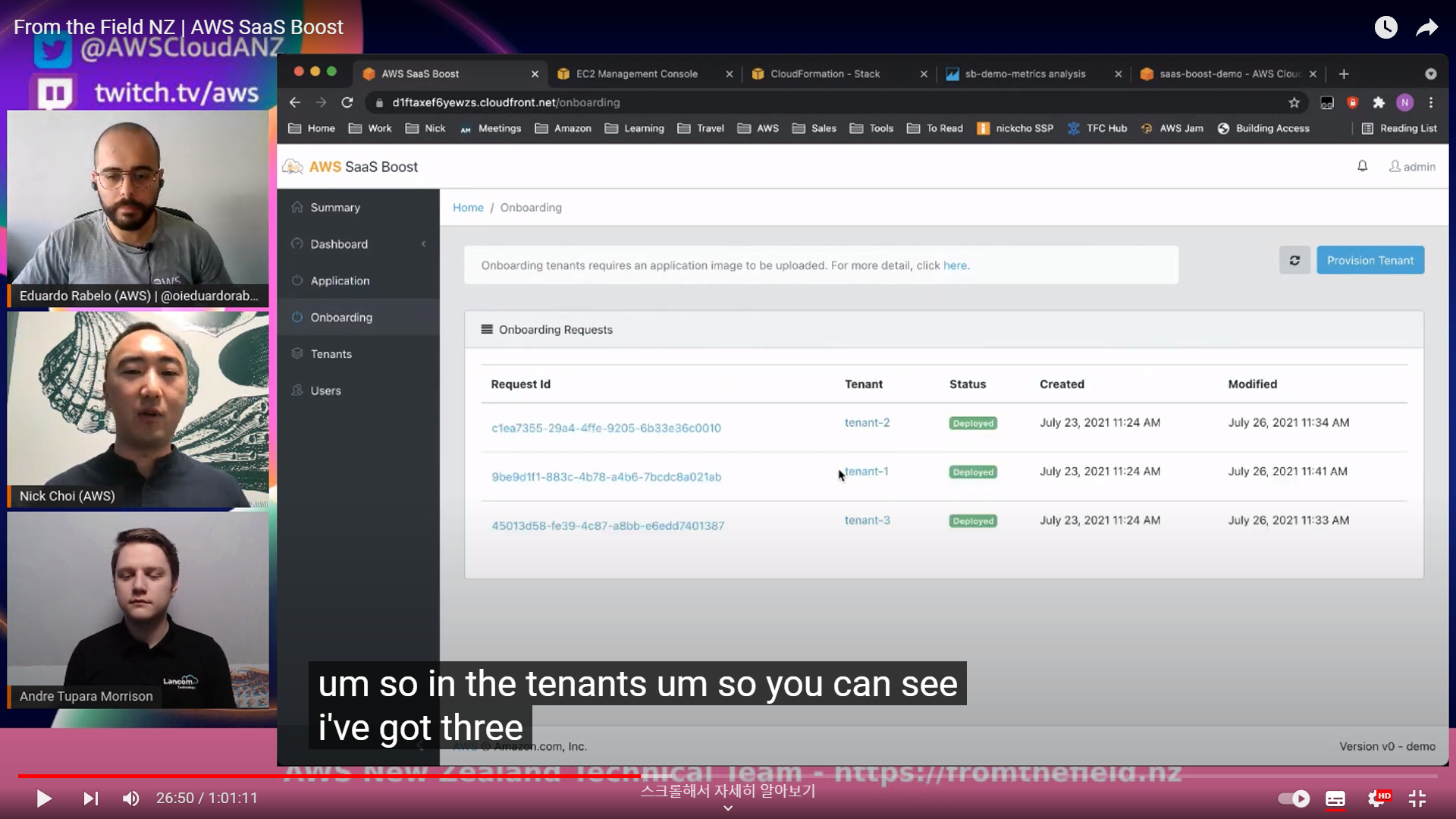Bookmark page with star icon
Image resolution: width=1456 pixels, height=819 pixels.
click(x=1294, y=102)
